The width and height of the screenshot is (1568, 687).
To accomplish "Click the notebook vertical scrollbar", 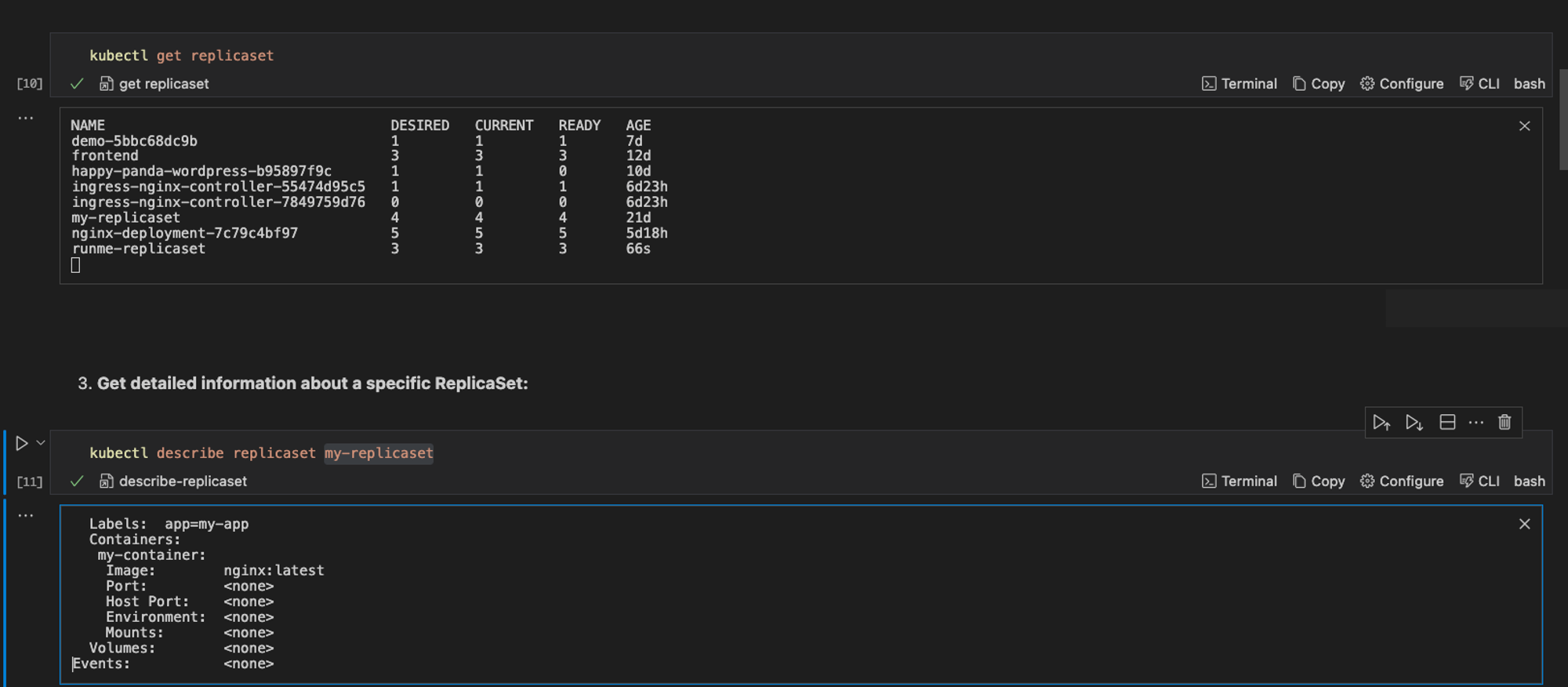I will tap(1563, 119).
